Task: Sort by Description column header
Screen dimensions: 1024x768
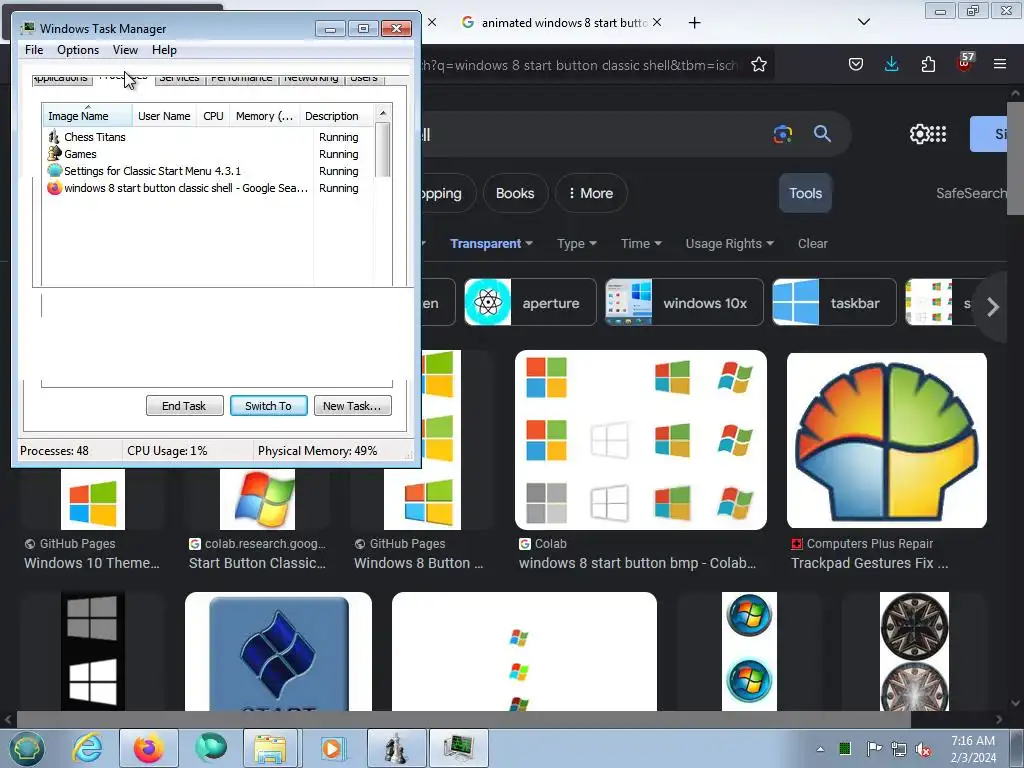Action: [x=337, y=116]
